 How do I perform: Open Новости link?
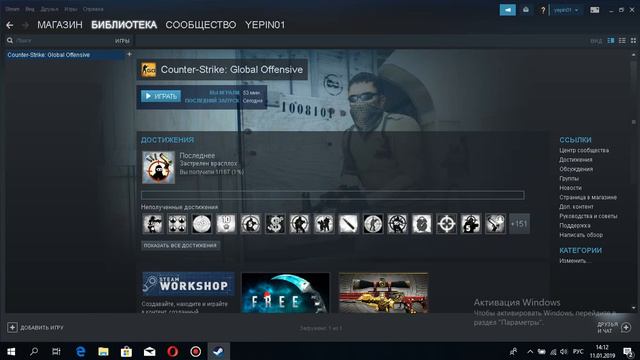570,188
